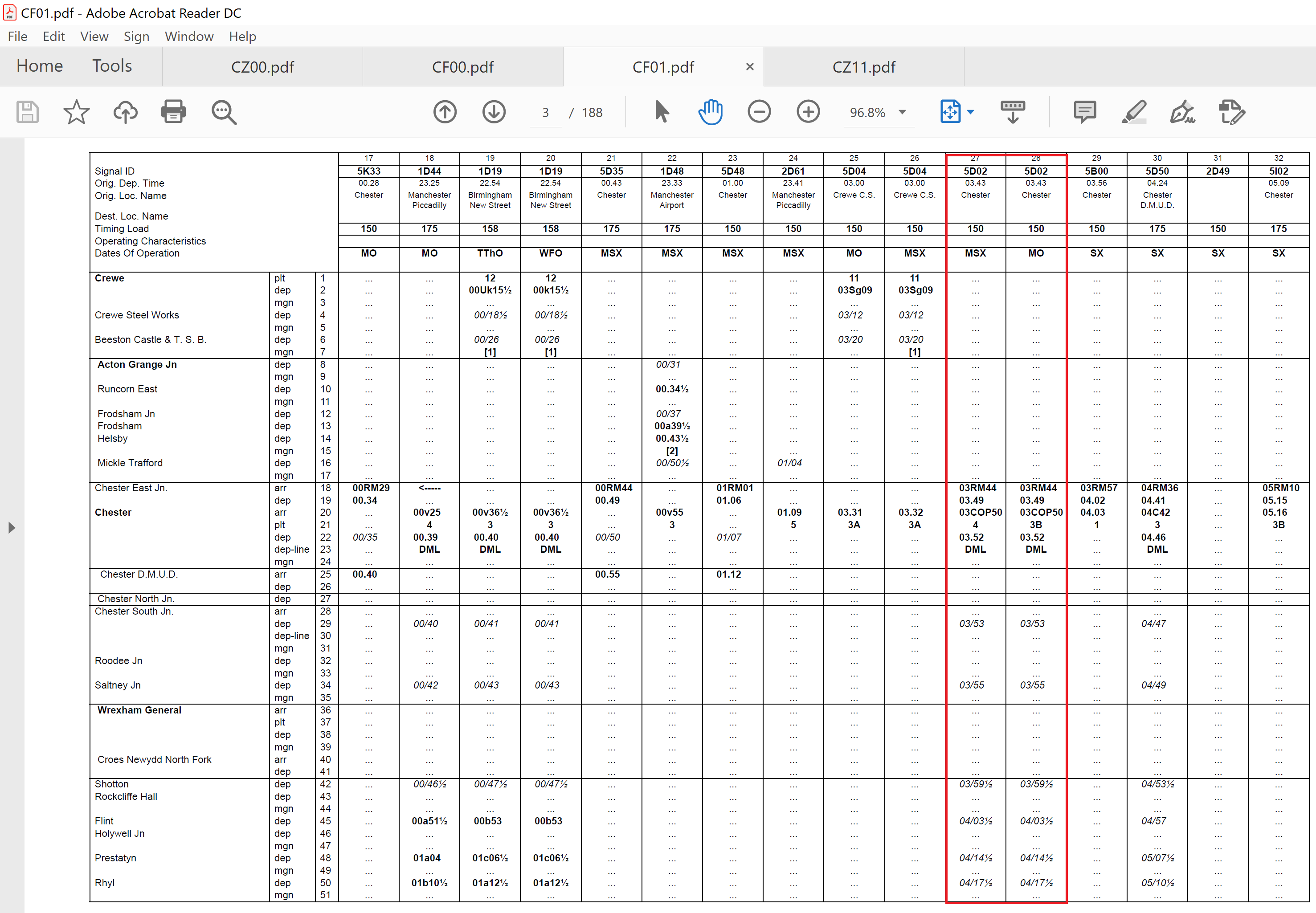Switch to the CZ00.pdf tab
The width and height of the screenshot is (1316, 913).
point(263,67)
